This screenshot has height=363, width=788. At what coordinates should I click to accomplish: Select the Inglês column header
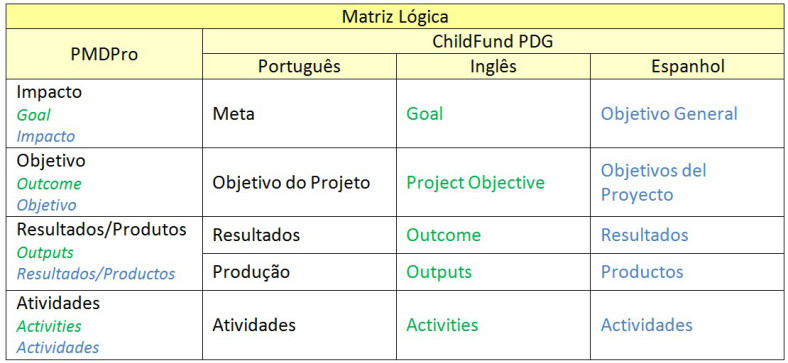[493, 66]
